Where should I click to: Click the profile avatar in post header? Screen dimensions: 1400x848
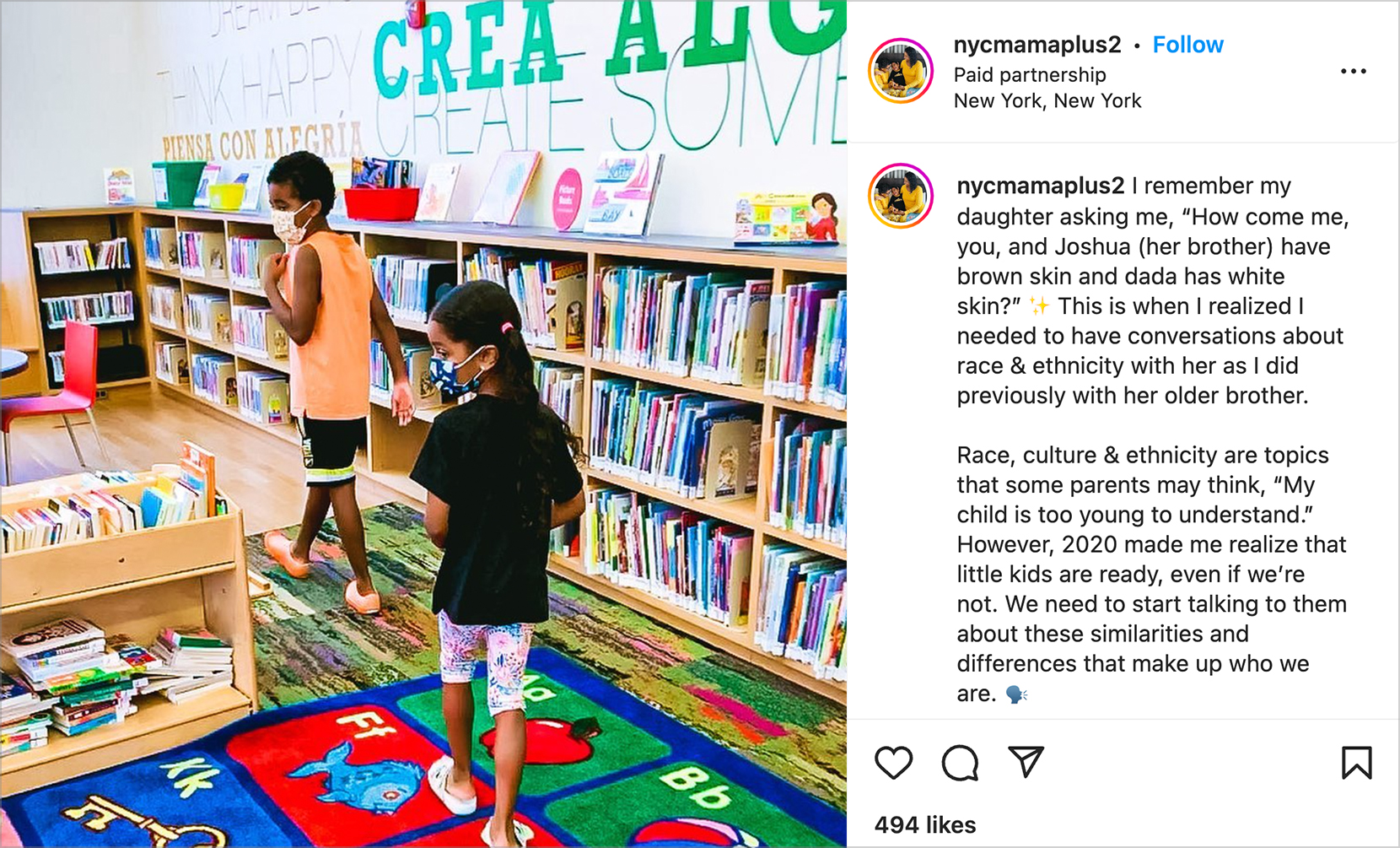click(901, 71)
